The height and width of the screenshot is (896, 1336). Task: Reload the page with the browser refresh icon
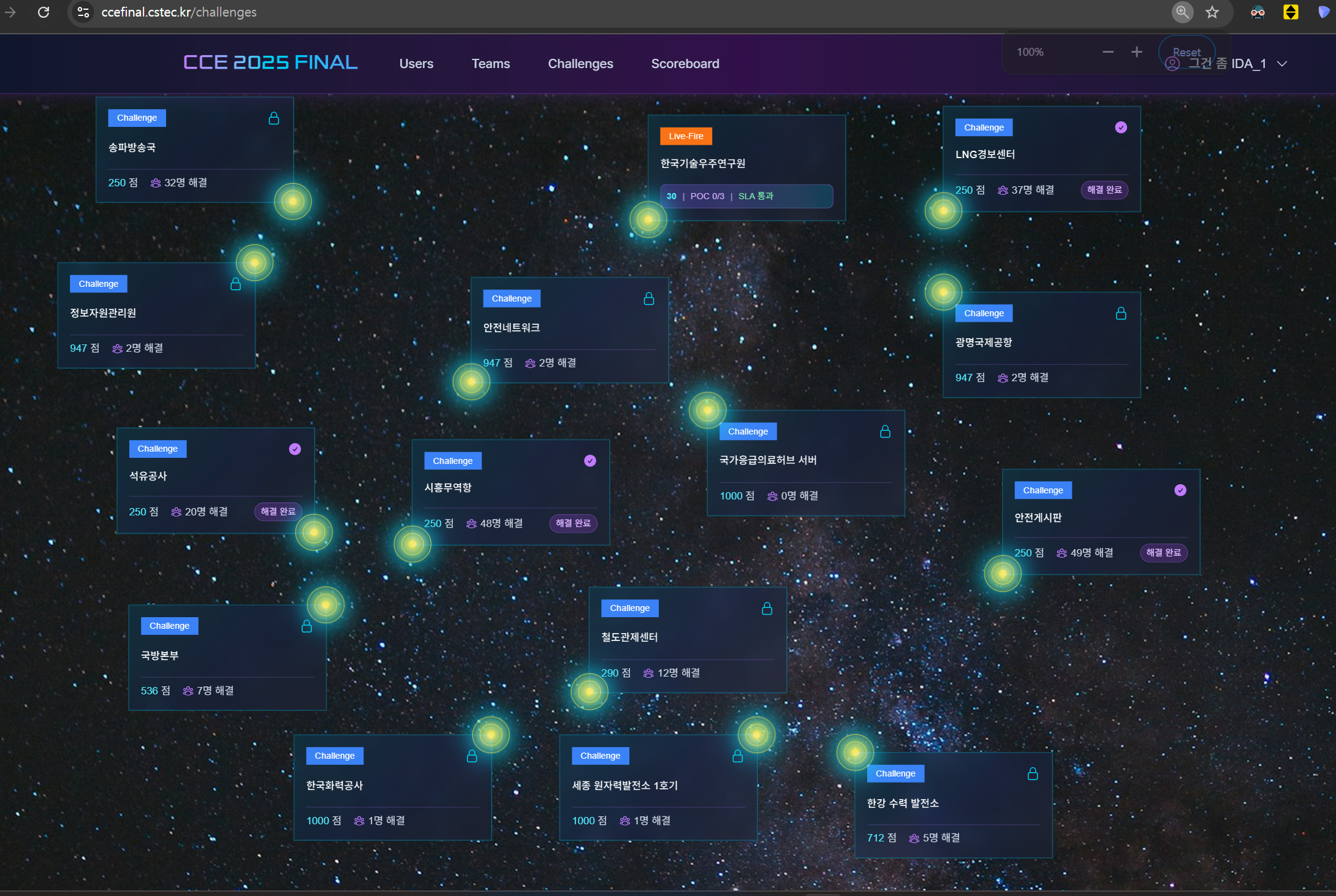click(44, 12)
